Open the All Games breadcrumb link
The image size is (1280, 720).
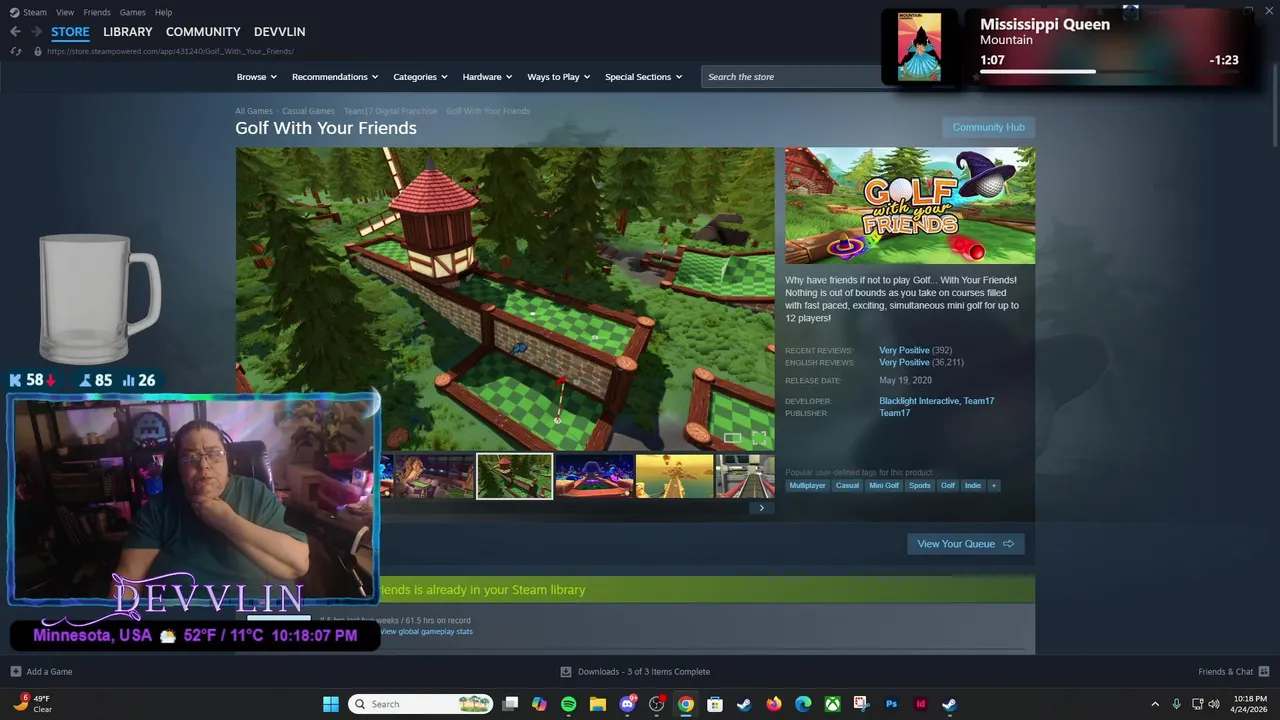254,111
